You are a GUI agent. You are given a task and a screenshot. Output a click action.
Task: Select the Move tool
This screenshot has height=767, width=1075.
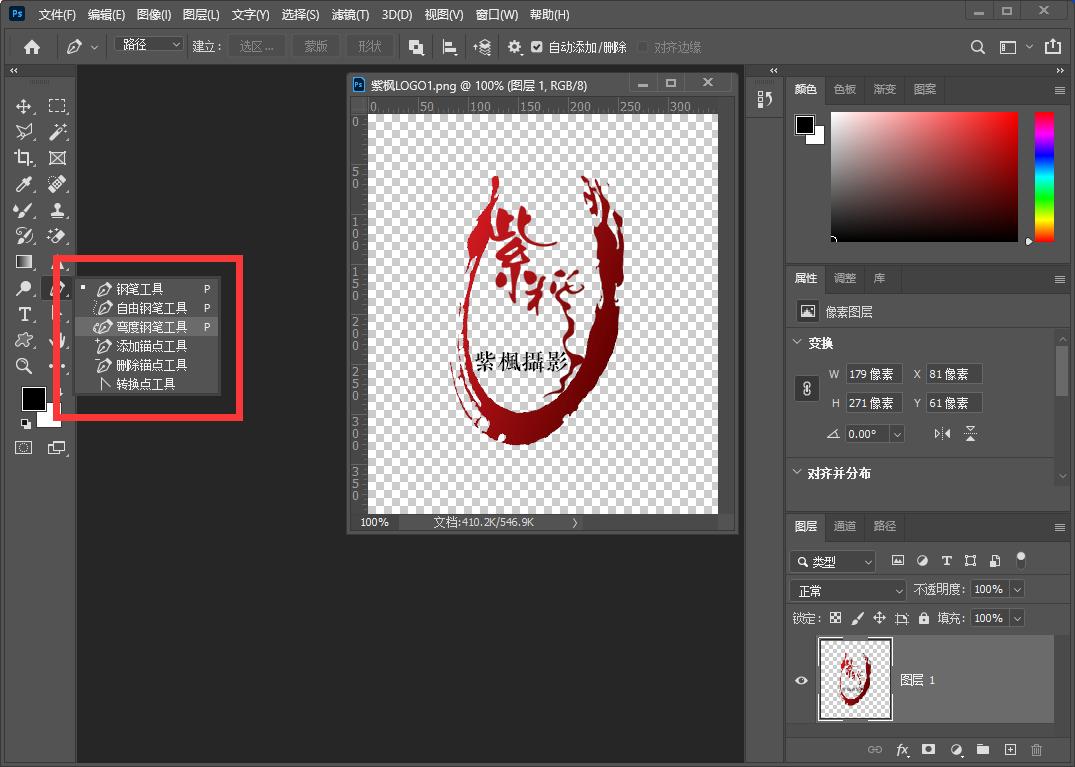24,106
